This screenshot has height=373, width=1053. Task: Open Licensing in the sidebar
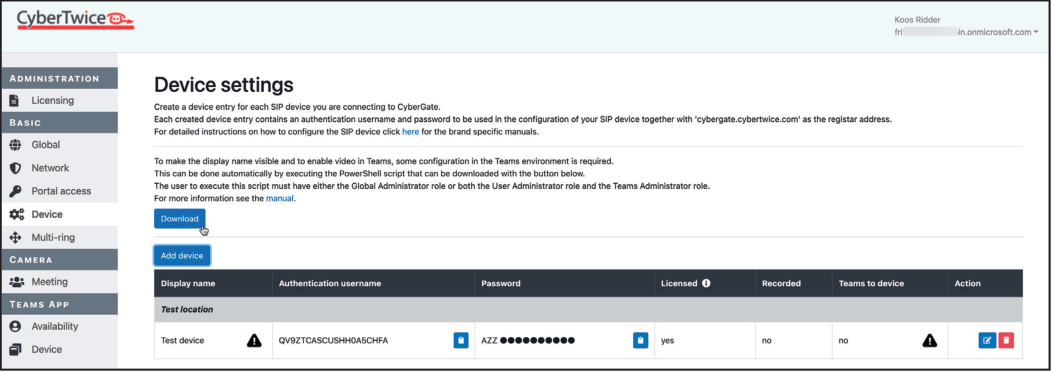point(52,101)
